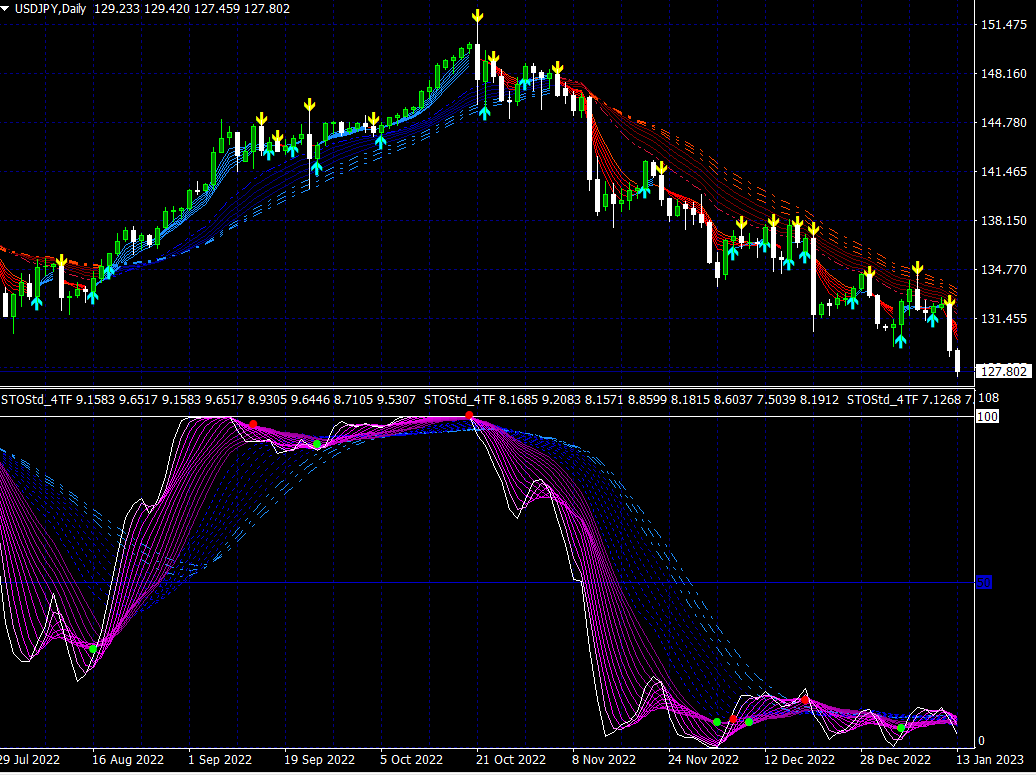Click the blue level 50 label
1036x776 pixels.
click(x=984, y=582)
